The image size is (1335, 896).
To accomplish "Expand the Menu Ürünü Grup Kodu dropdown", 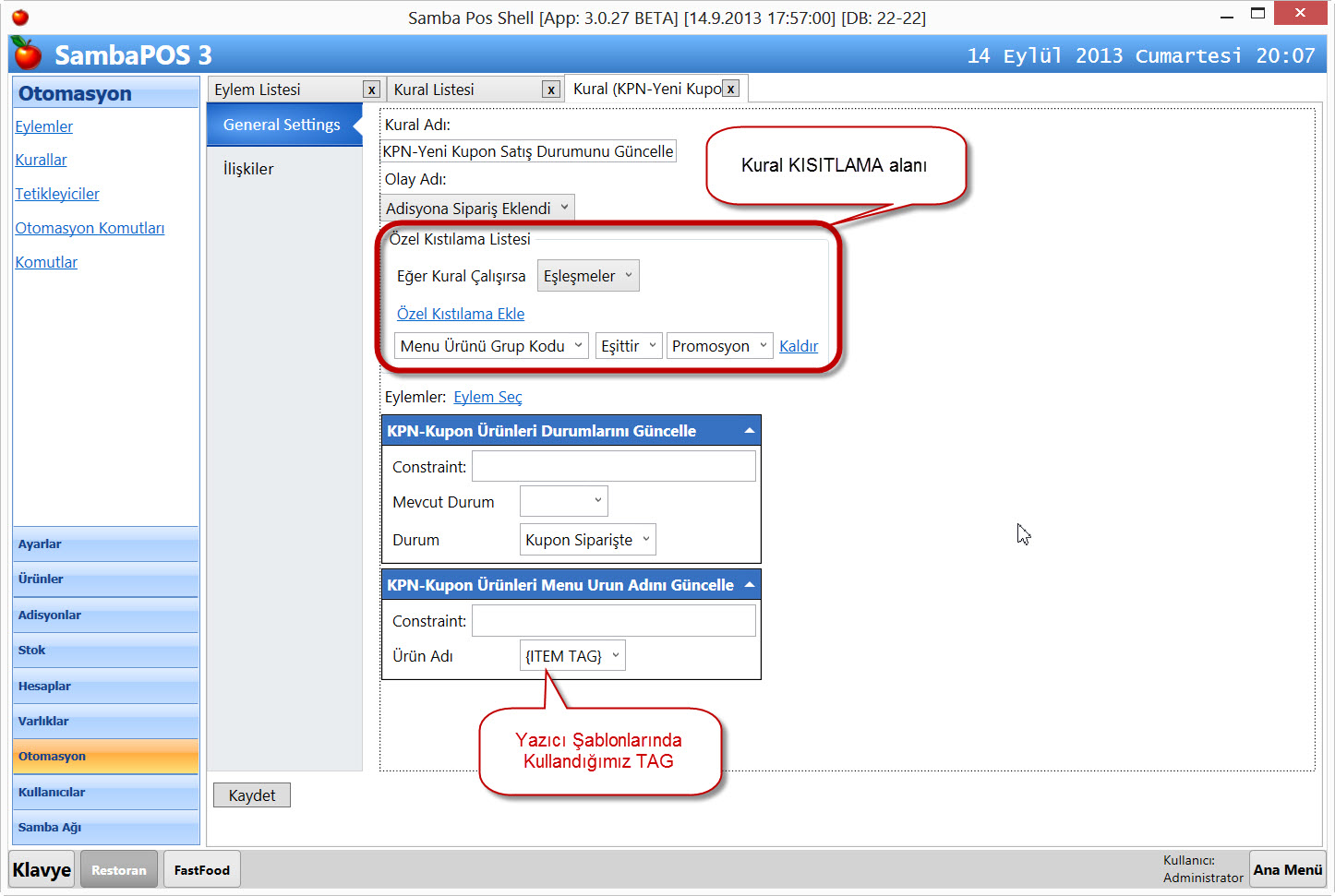I will pos(491,346).
